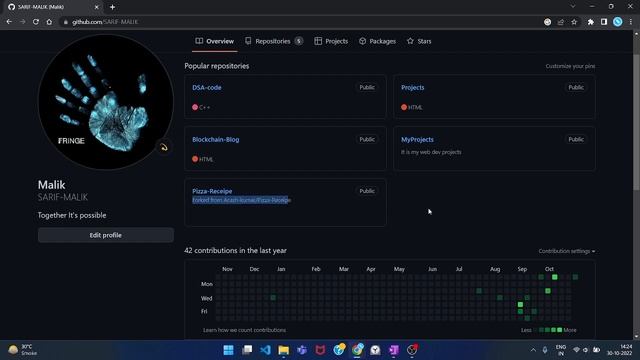The image size is (640, 360).
Task: Open the Task View taskbar icon
Action: click(x=247, y=350)
